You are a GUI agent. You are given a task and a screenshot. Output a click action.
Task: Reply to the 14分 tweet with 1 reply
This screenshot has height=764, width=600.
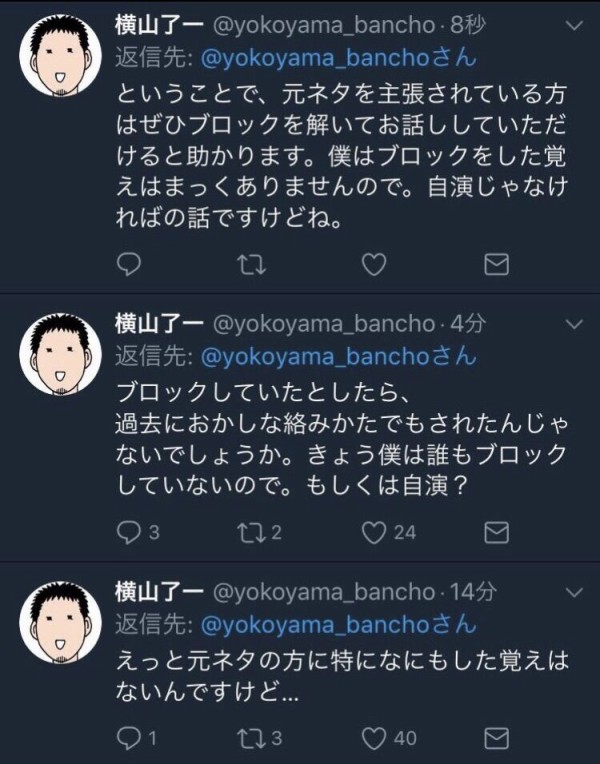pyautogui.click(x=130, y=739)
